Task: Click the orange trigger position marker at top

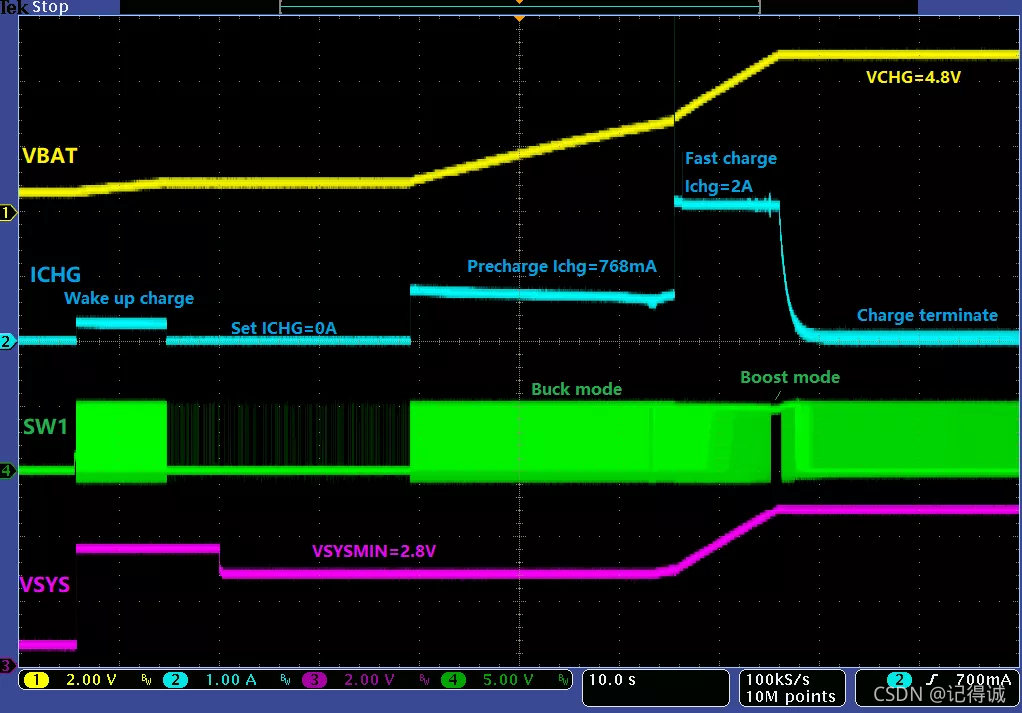Action: 519,18
